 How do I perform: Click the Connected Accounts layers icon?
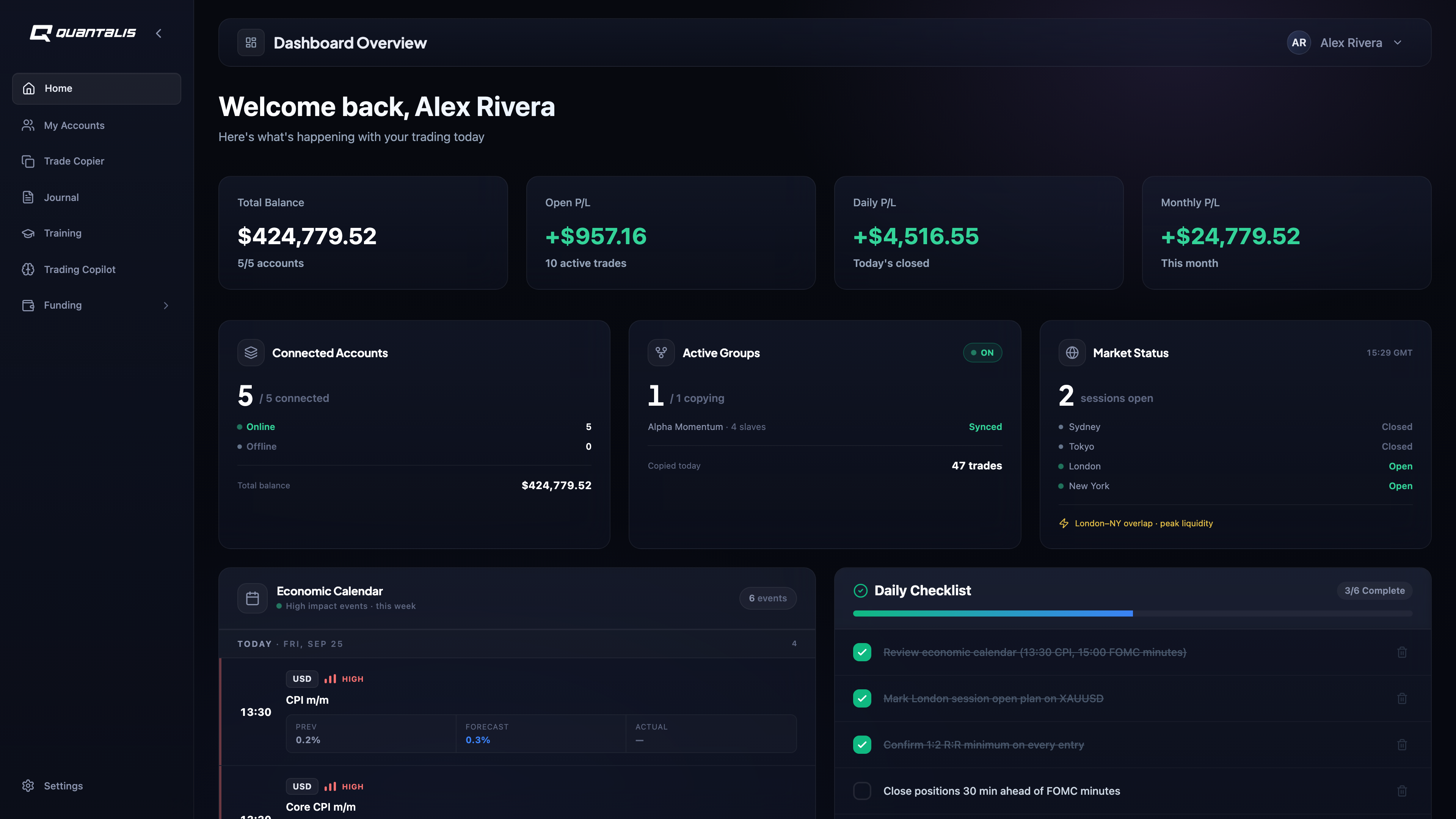(x=251, y=353)
